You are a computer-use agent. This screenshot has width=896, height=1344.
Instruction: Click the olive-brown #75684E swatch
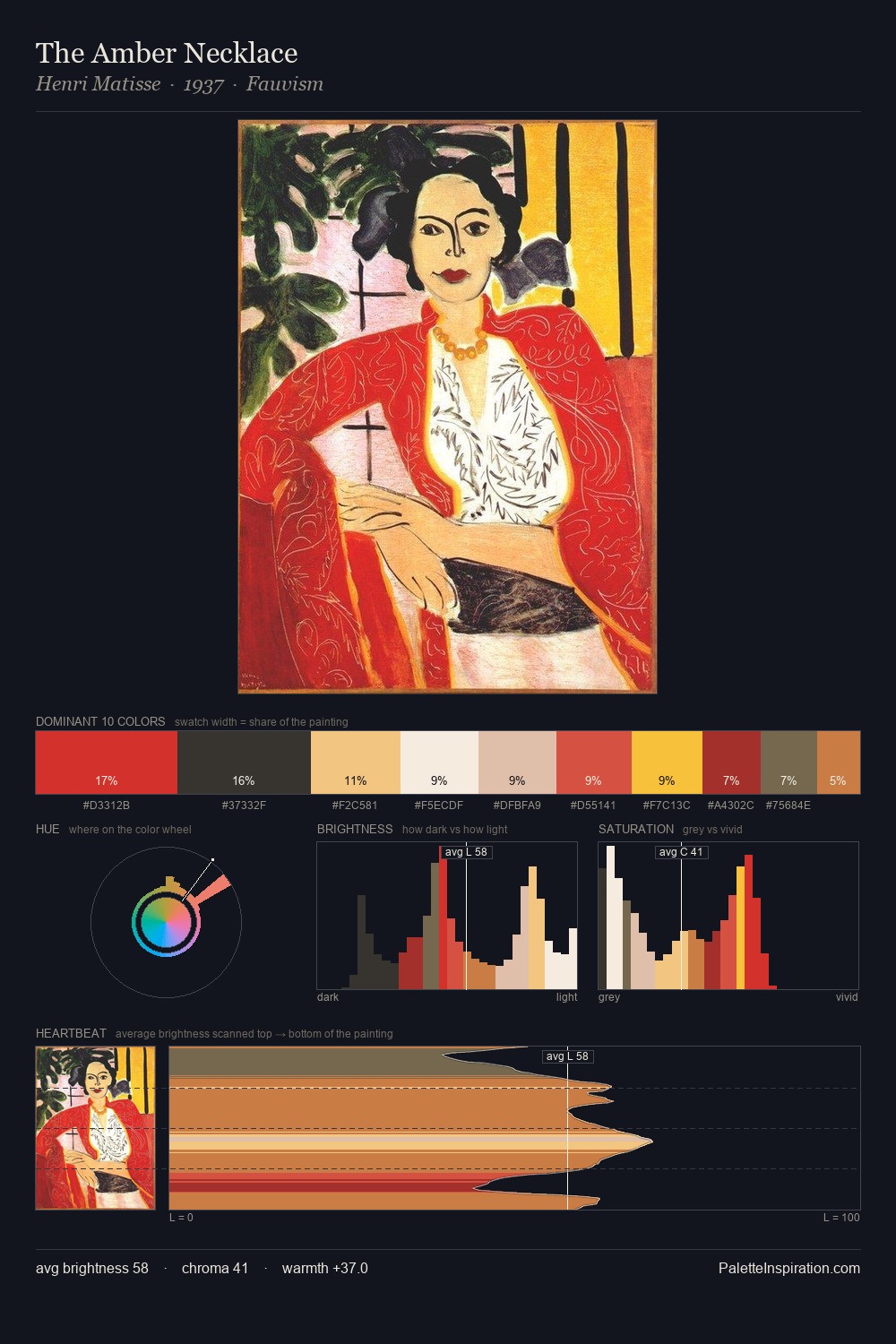[x=788, y=762]
